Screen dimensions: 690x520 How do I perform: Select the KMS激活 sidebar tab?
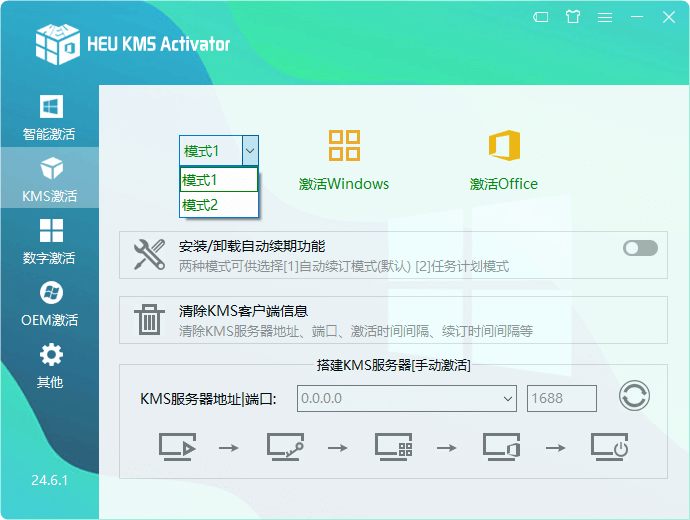tap(49, 179)
